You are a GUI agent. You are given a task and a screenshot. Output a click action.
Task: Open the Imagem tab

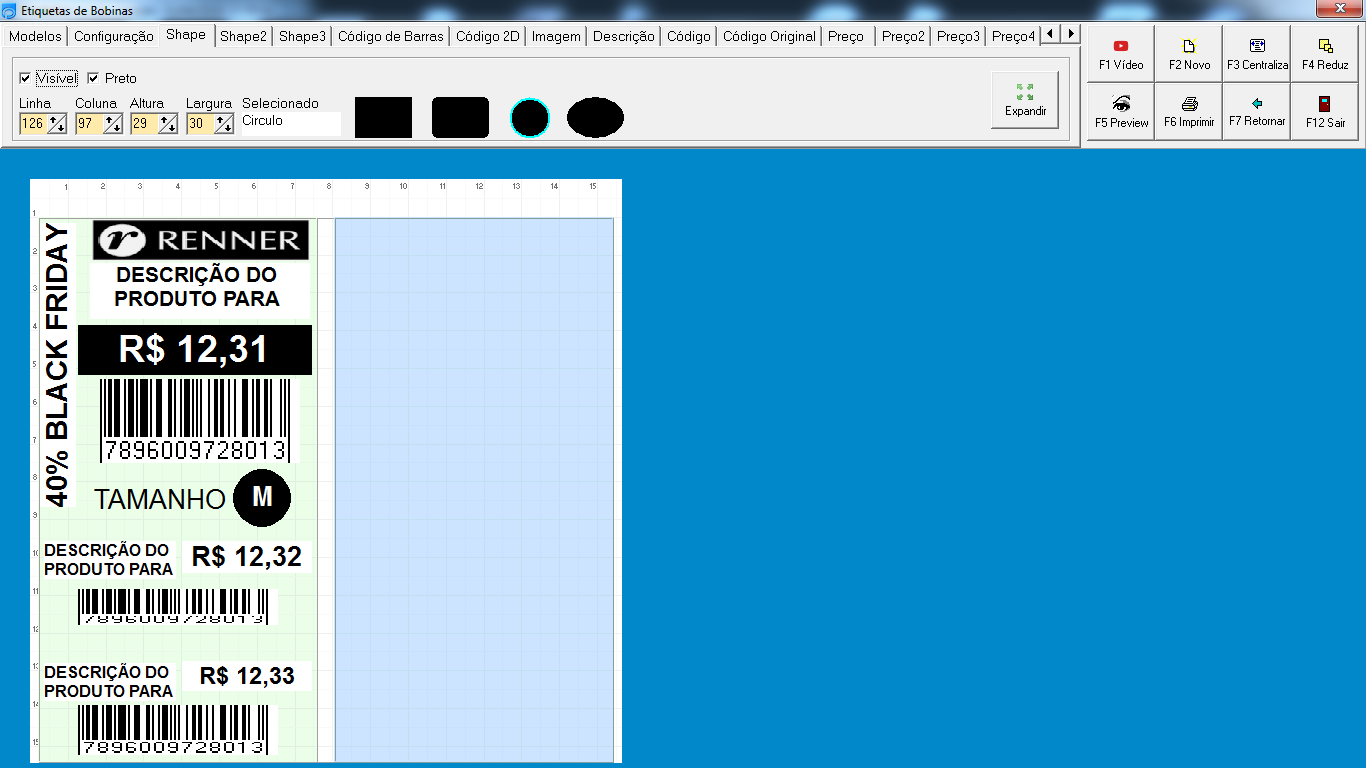tap(556, 36)
